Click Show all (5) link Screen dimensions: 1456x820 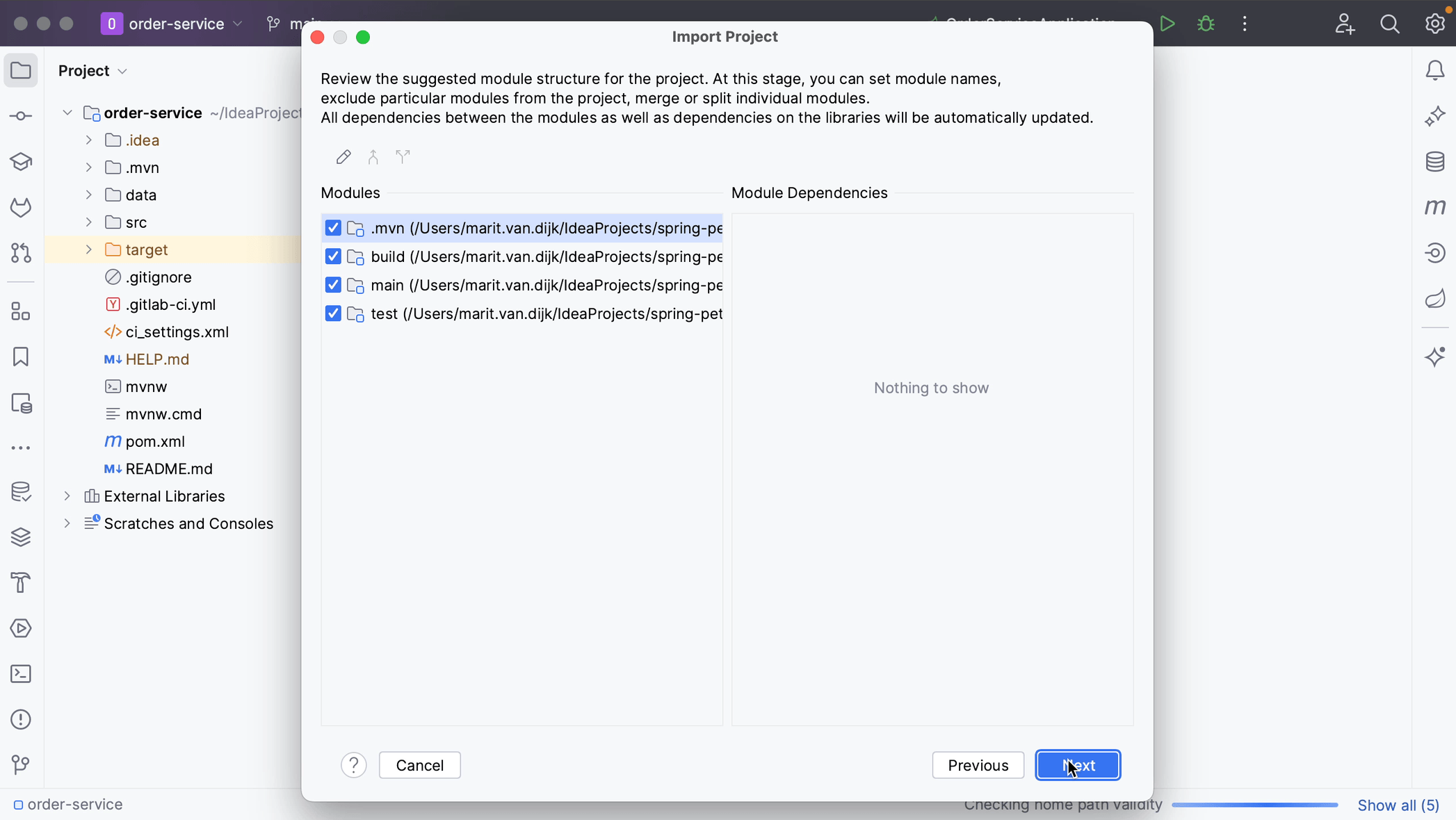point(1399,805)
